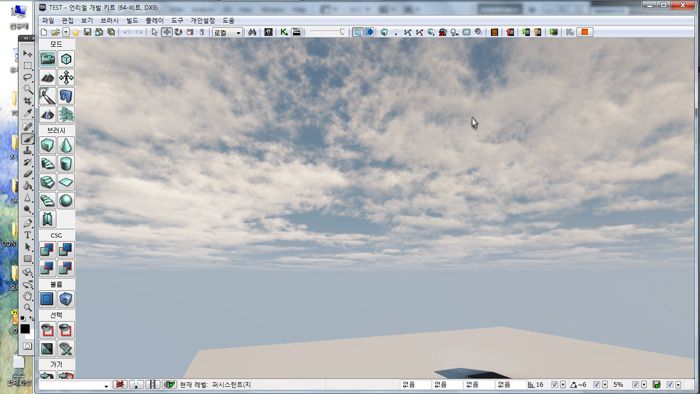Viewport: 700px width, 394px height.
Task: Open the 편집 menu
Action: [67, 21]
